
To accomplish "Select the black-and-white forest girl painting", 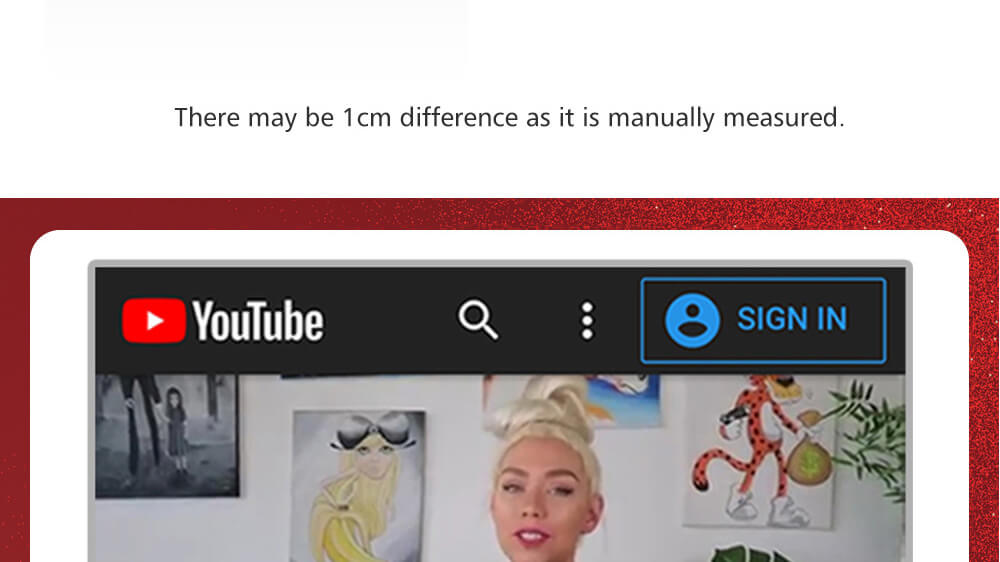I will tap(167, 435).
